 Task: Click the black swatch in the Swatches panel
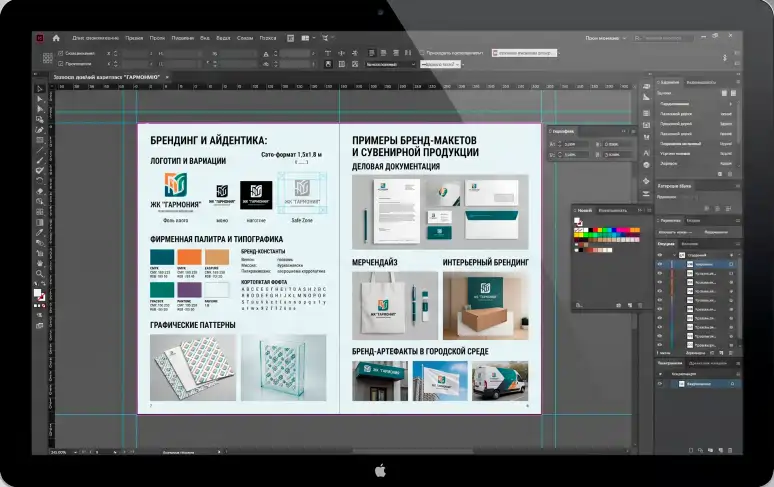pyautogui.click(x=590, y=230)
